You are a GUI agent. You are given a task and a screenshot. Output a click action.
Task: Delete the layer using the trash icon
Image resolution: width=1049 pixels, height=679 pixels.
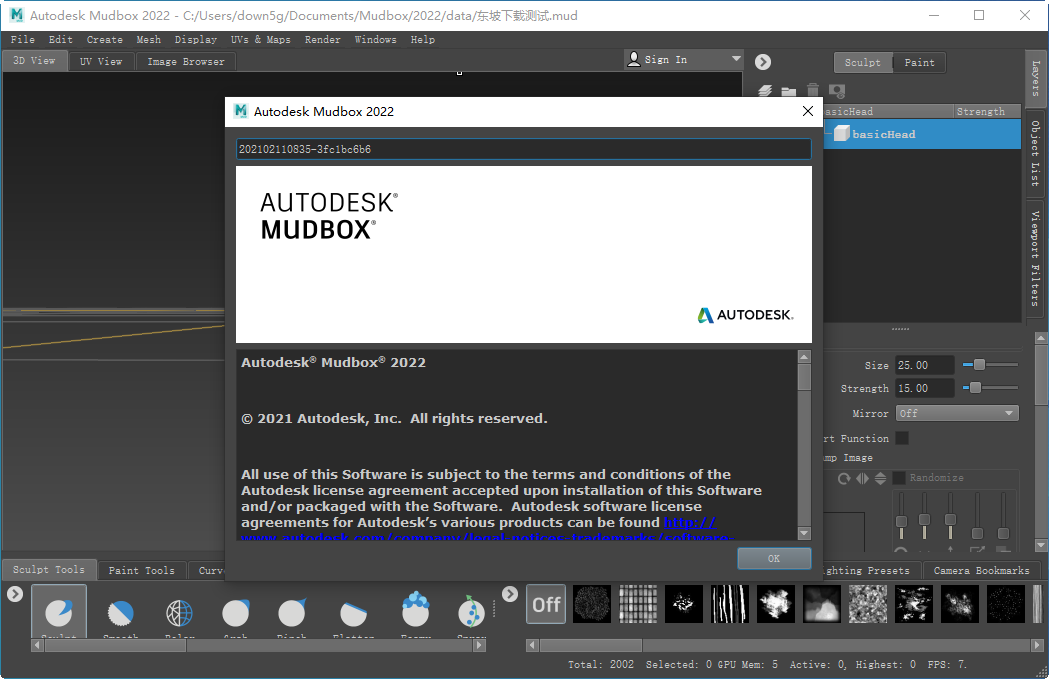pyautogui.click(x=813, y=91)
